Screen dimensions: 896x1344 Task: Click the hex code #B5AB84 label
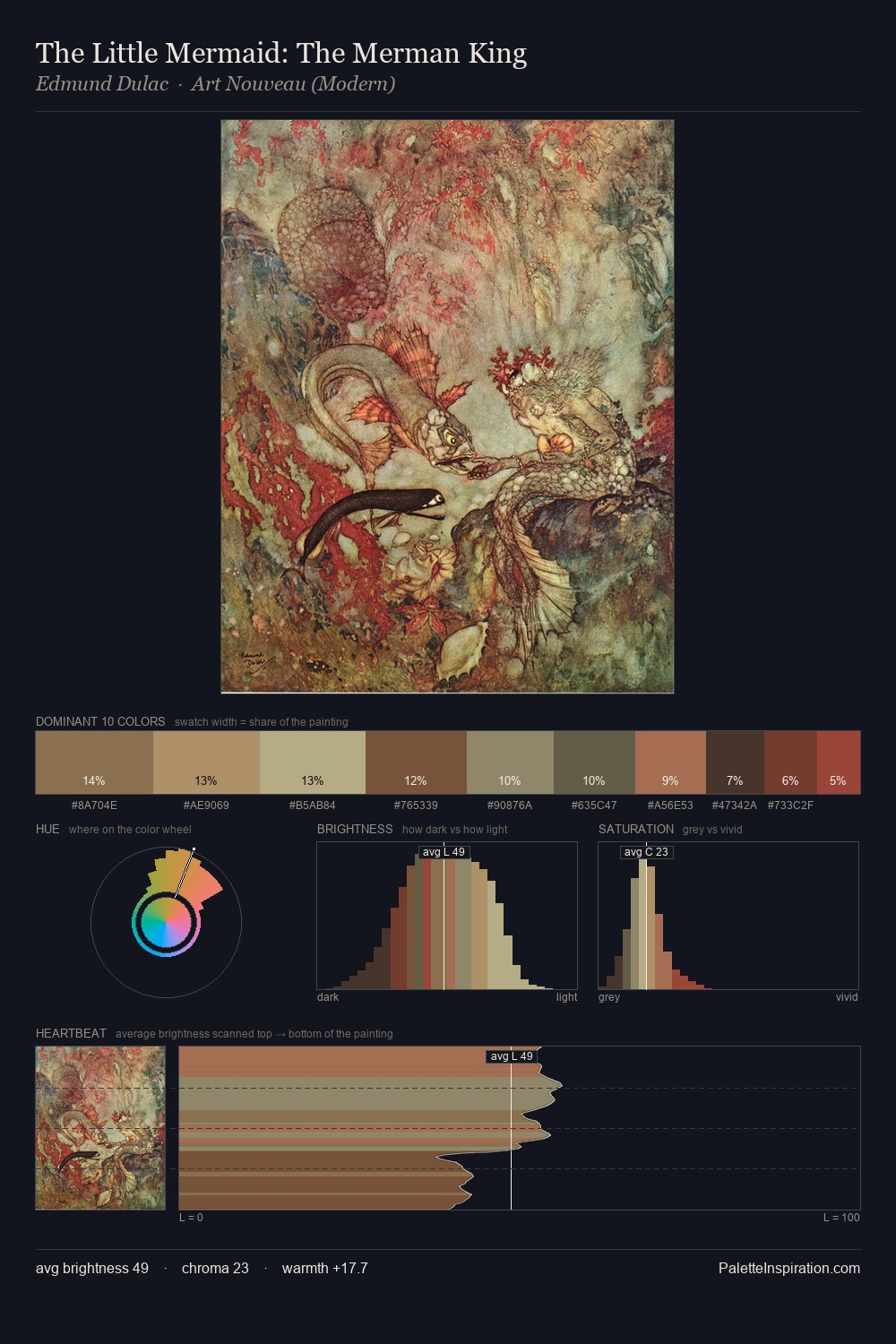[x=313, y=806]
